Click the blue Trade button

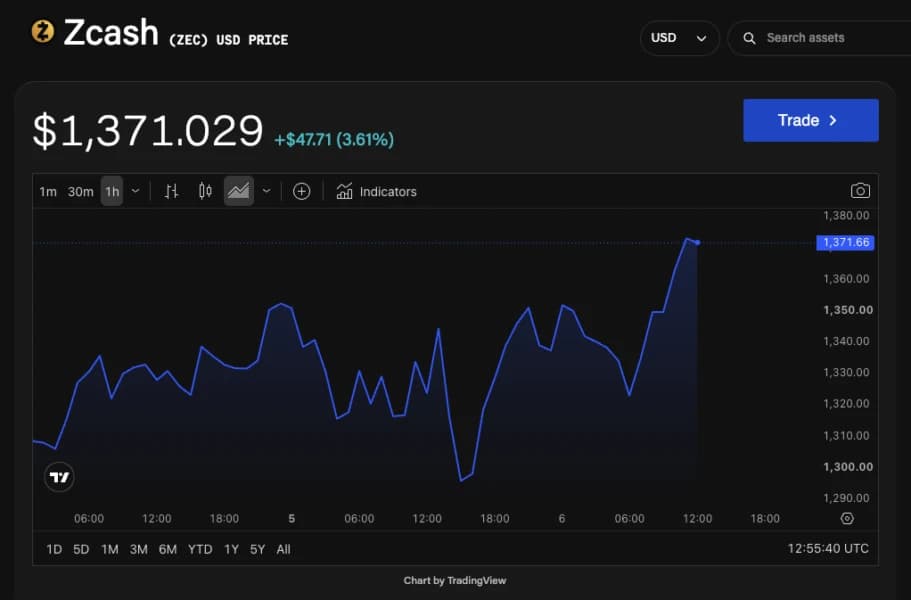(810, 120)
